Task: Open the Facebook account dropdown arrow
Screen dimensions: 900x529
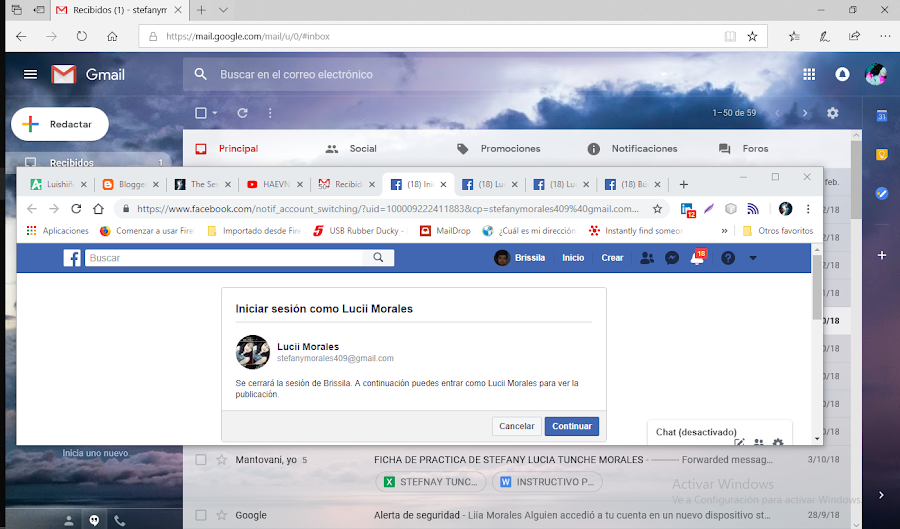Action: [753, 258]
